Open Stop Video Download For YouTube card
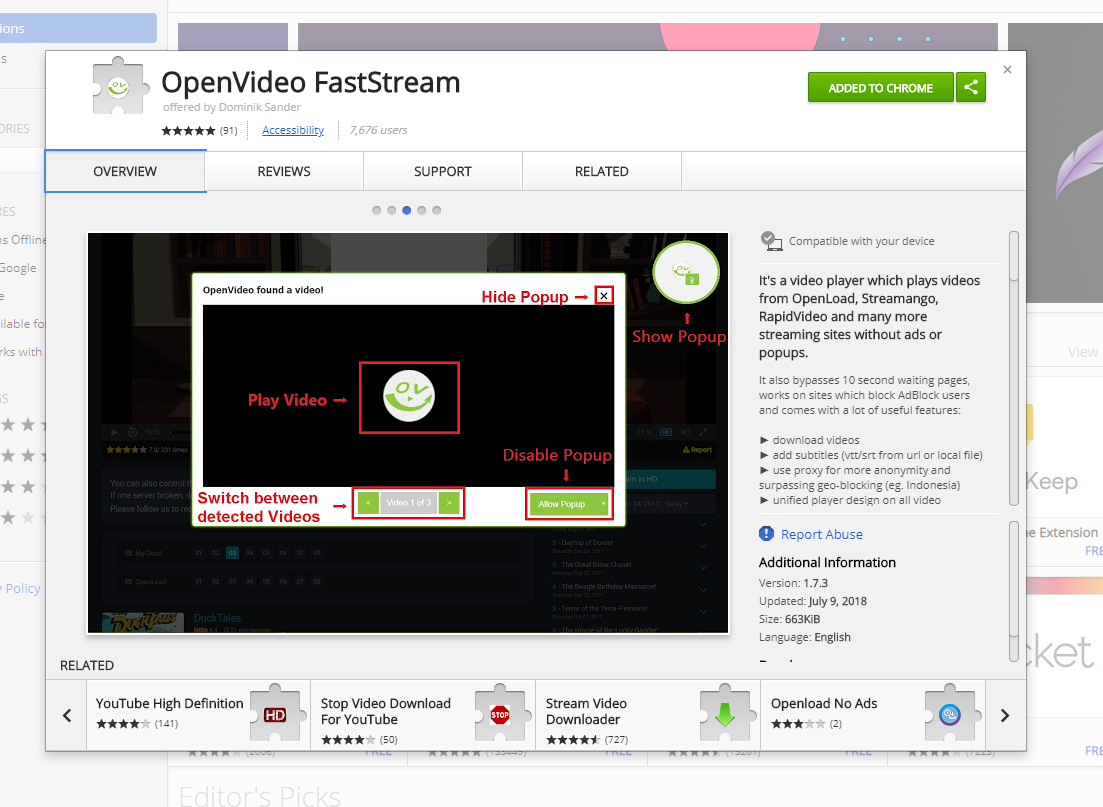 423,715
